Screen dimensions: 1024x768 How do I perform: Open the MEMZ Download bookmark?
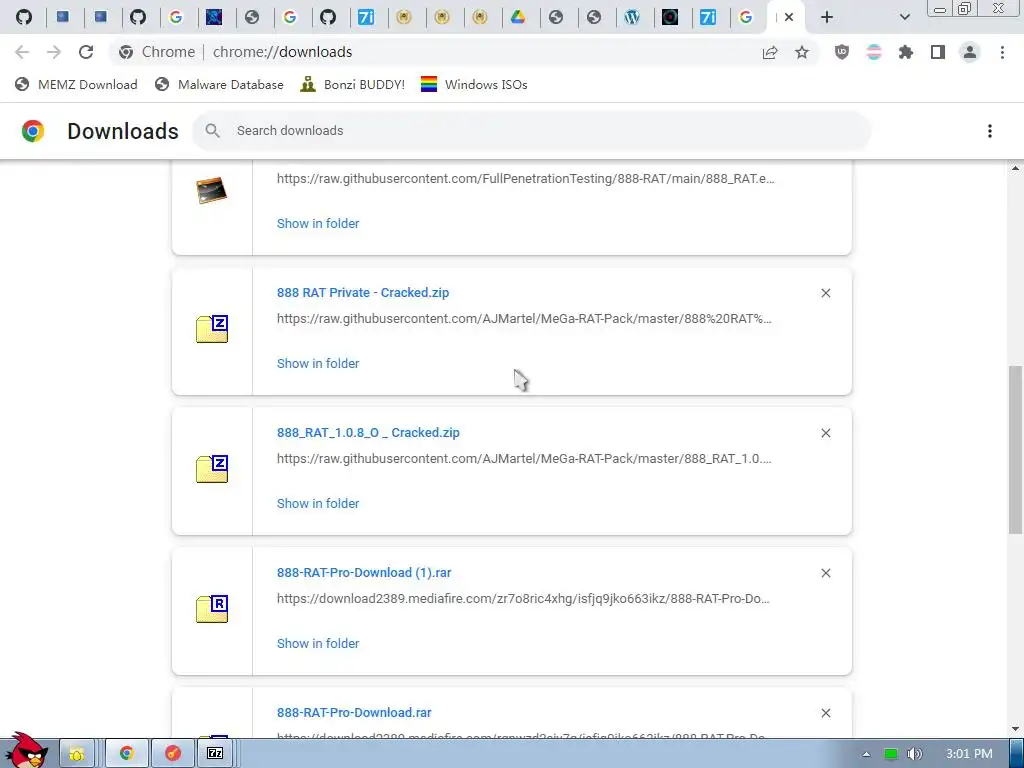[x=76, y=84]
